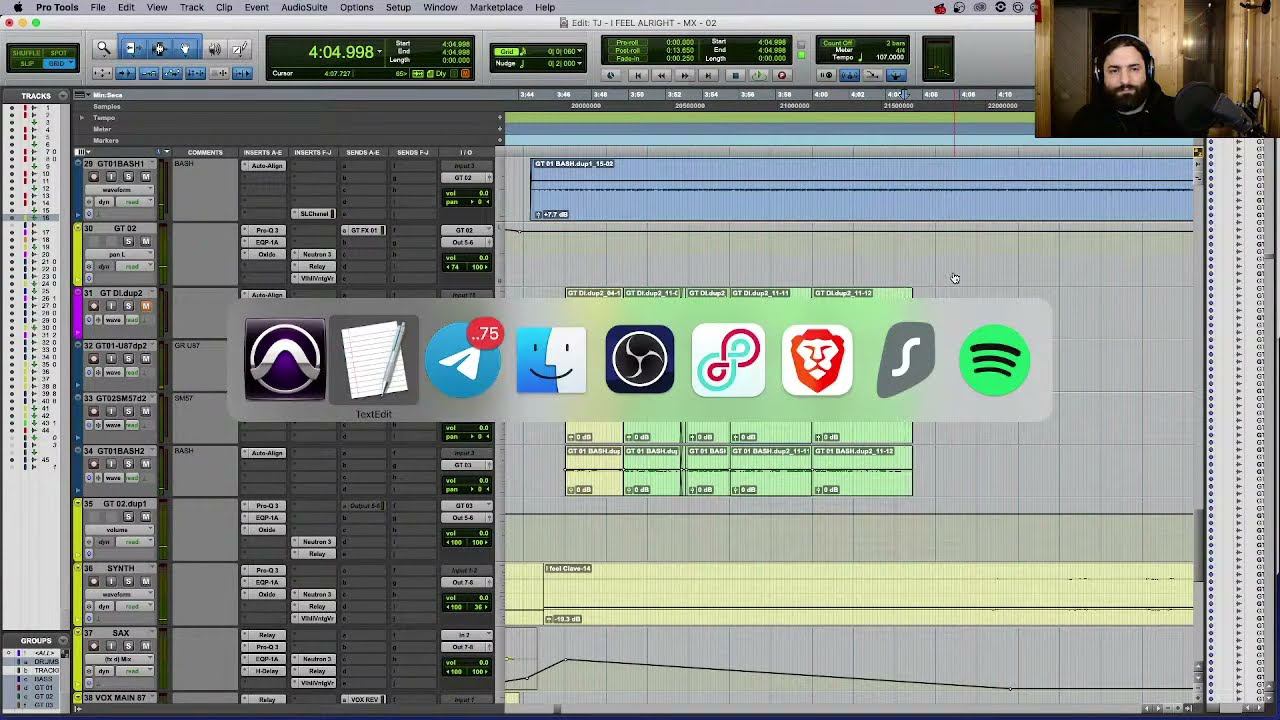The height and width of the screenshot is (720, 1280).
Task: Open the Track menu
Action: pyautogui.click(x=192, y=8)
